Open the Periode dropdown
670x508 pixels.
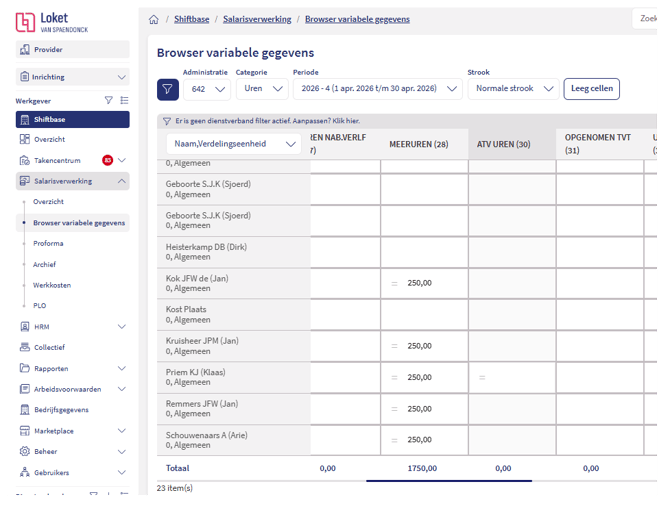[x=377, y=89]
